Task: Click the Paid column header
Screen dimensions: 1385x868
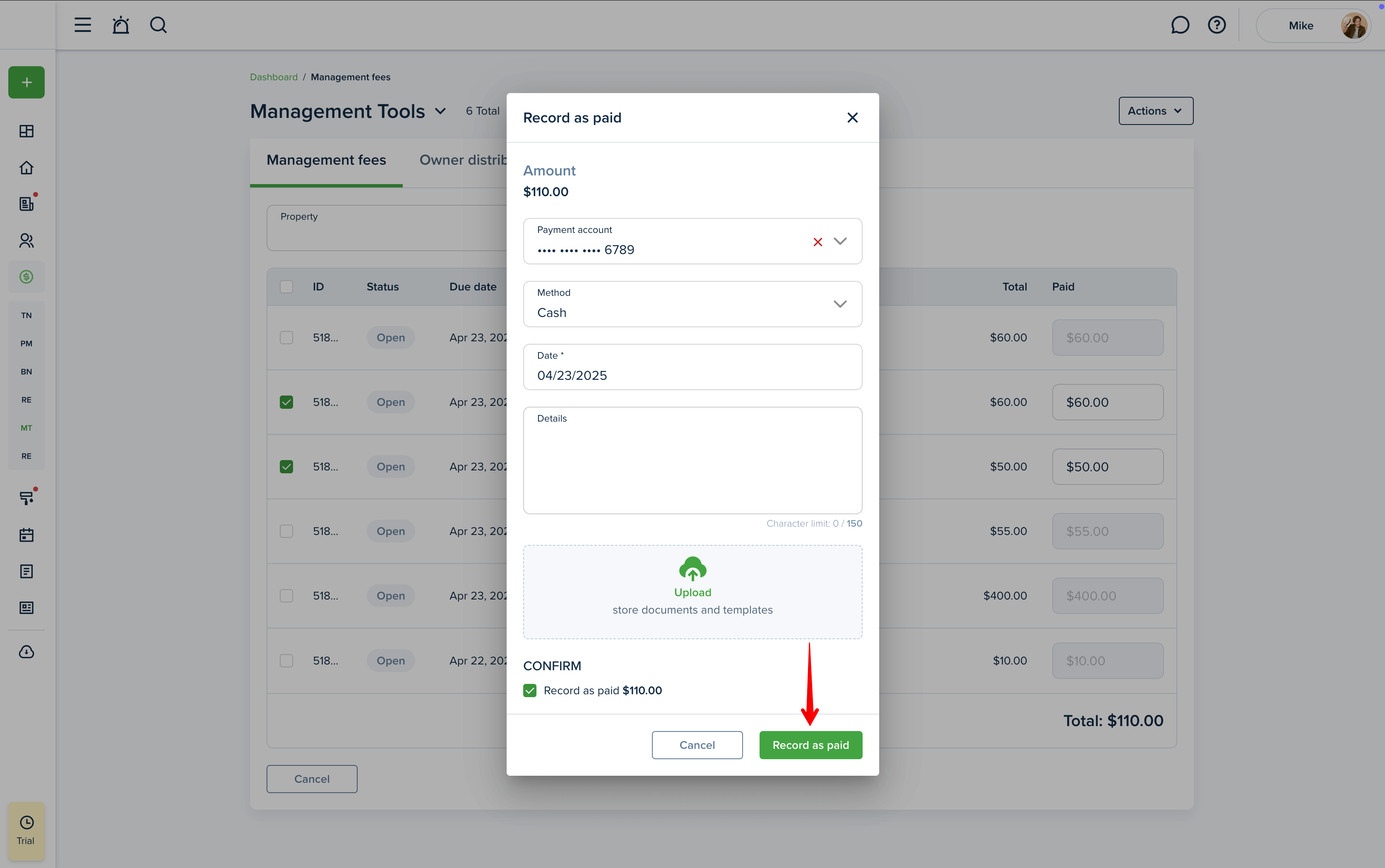Action: 1063,286
